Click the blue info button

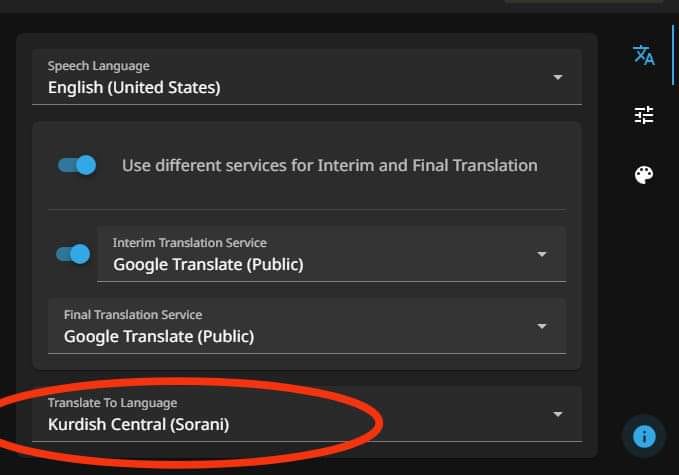click(644, 436)
